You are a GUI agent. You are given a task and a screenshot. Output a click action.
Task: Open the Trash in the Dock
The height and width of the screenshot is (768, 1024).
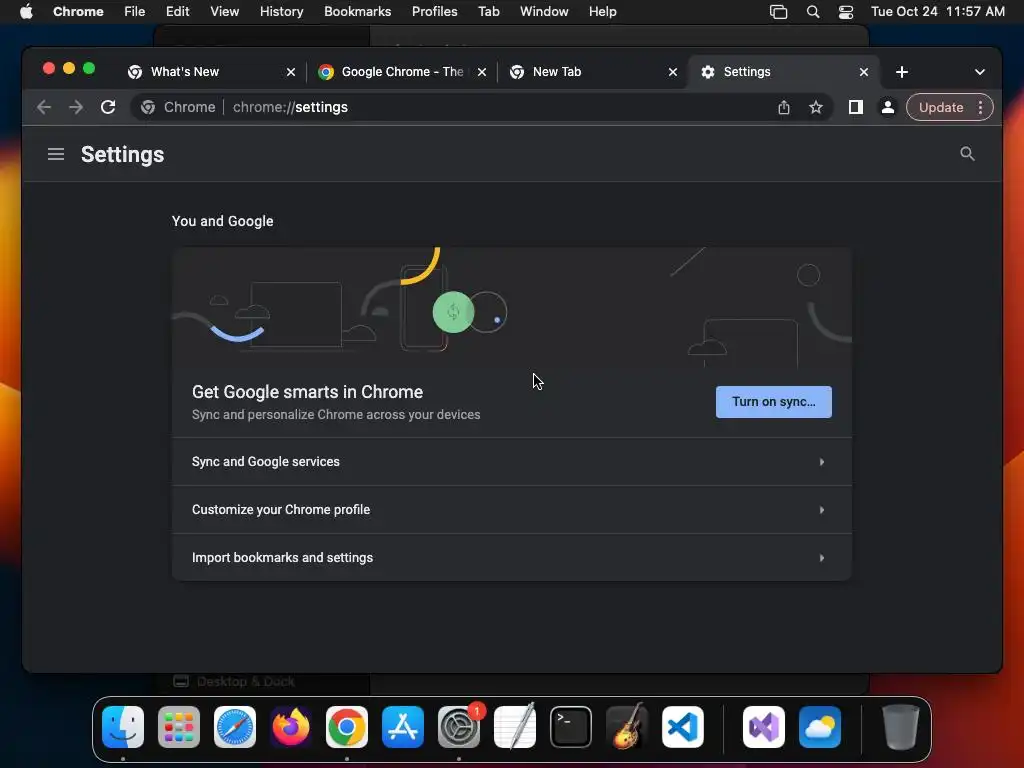click(x=901, y=727)
